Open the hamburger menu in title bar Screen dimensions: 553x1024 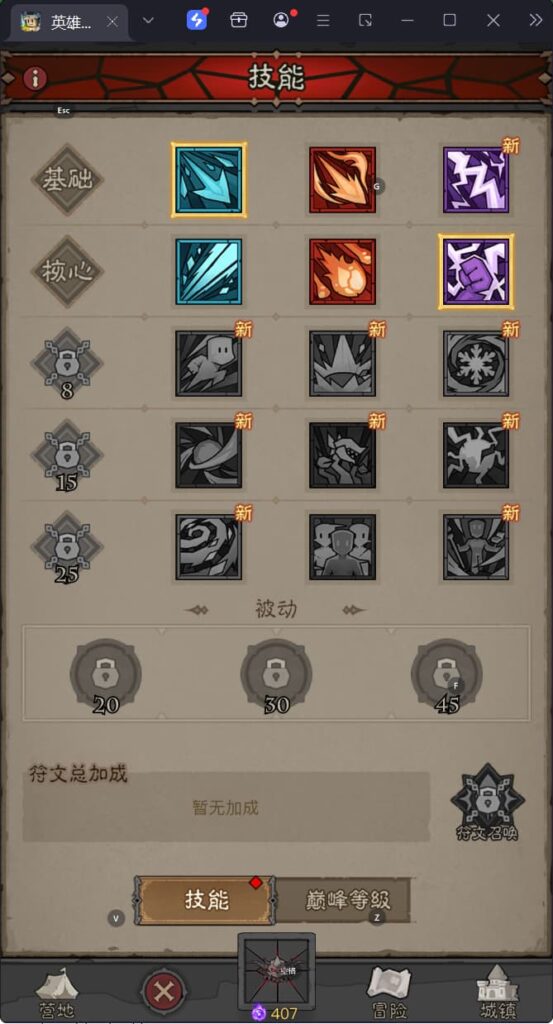[x=323, y=20]
